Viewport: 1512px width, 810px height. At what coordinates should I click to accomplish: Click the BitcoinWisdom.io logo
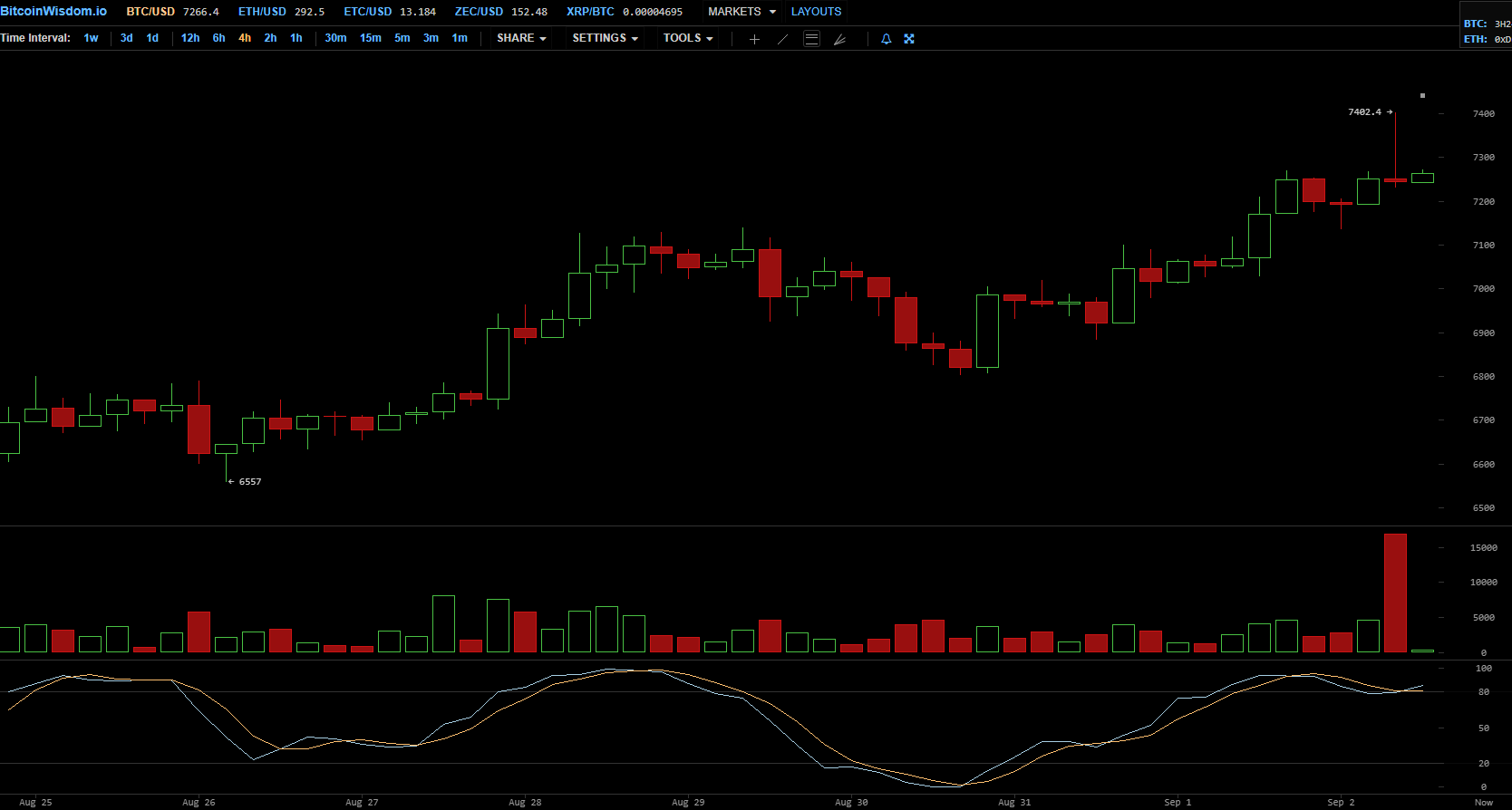pos(53,12)
